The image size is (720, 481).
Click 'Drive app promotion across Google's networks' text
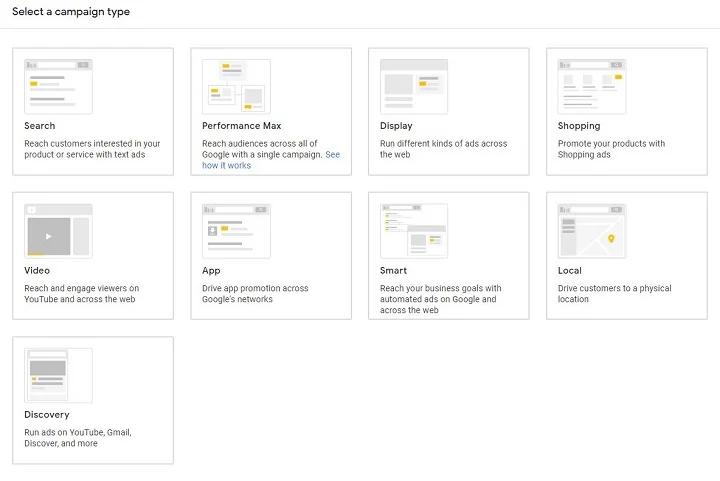tap(255, 294)
